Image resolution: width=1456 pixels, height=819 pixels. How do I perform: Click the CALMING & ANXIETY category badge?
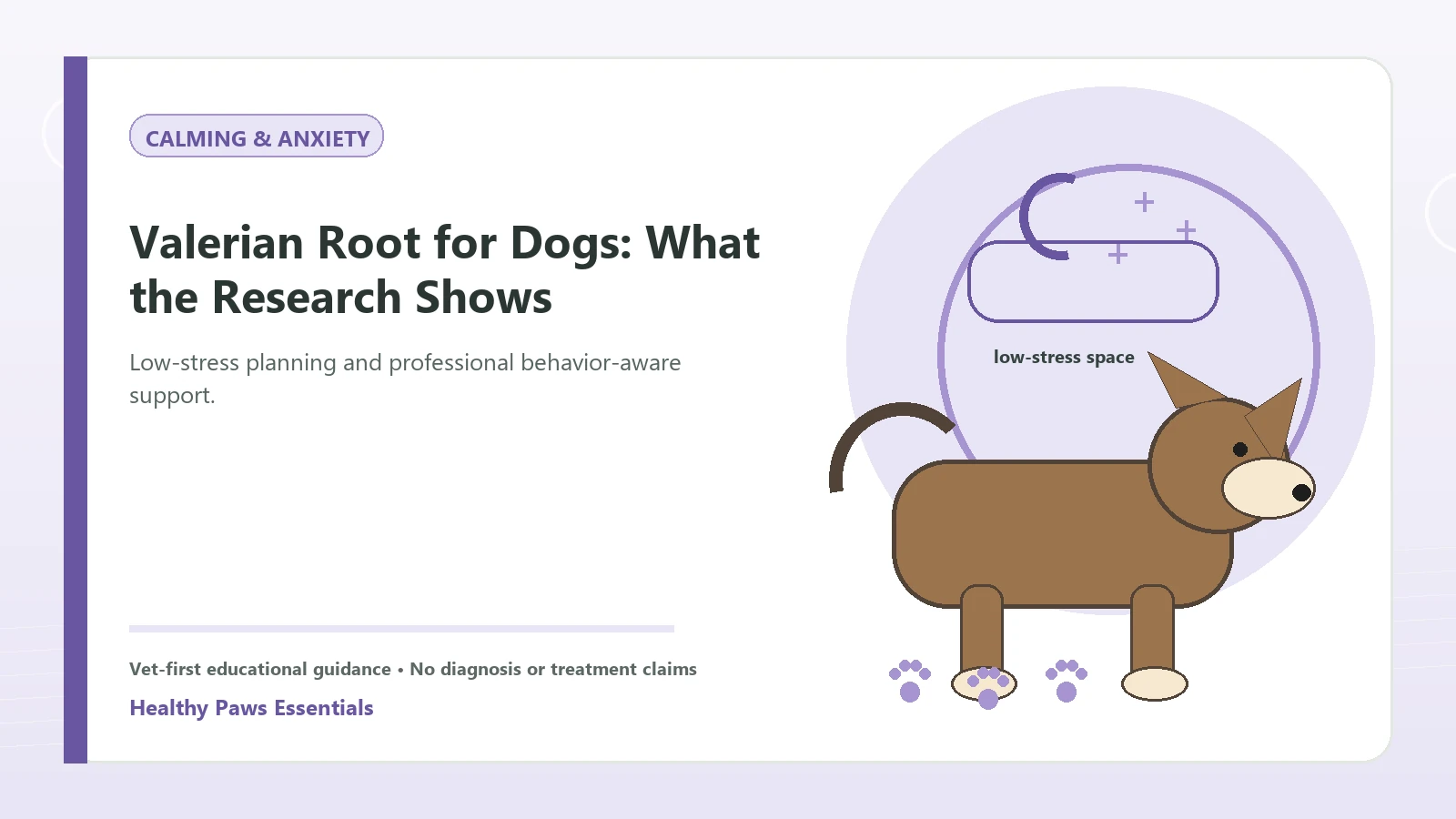(x=257, y=136)
